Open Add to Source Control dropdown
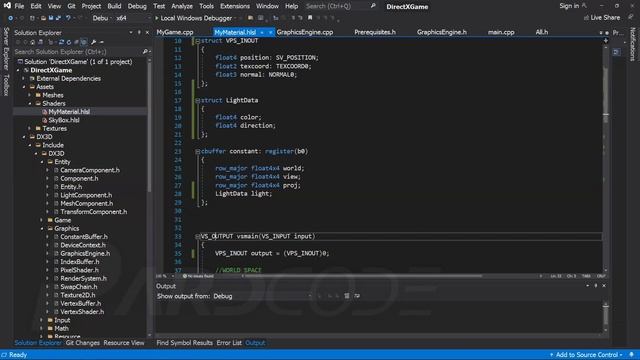 click(586, 355)
